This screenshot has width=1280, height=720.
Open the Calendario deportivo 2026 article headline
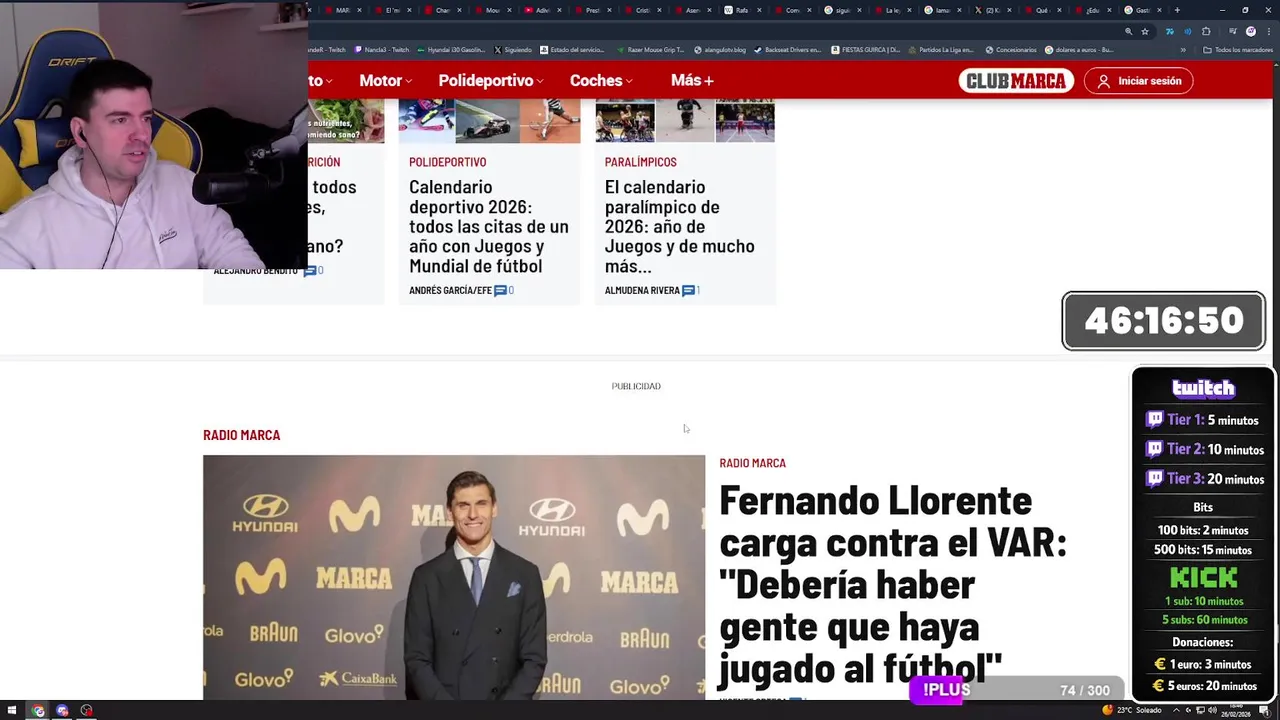489,226
